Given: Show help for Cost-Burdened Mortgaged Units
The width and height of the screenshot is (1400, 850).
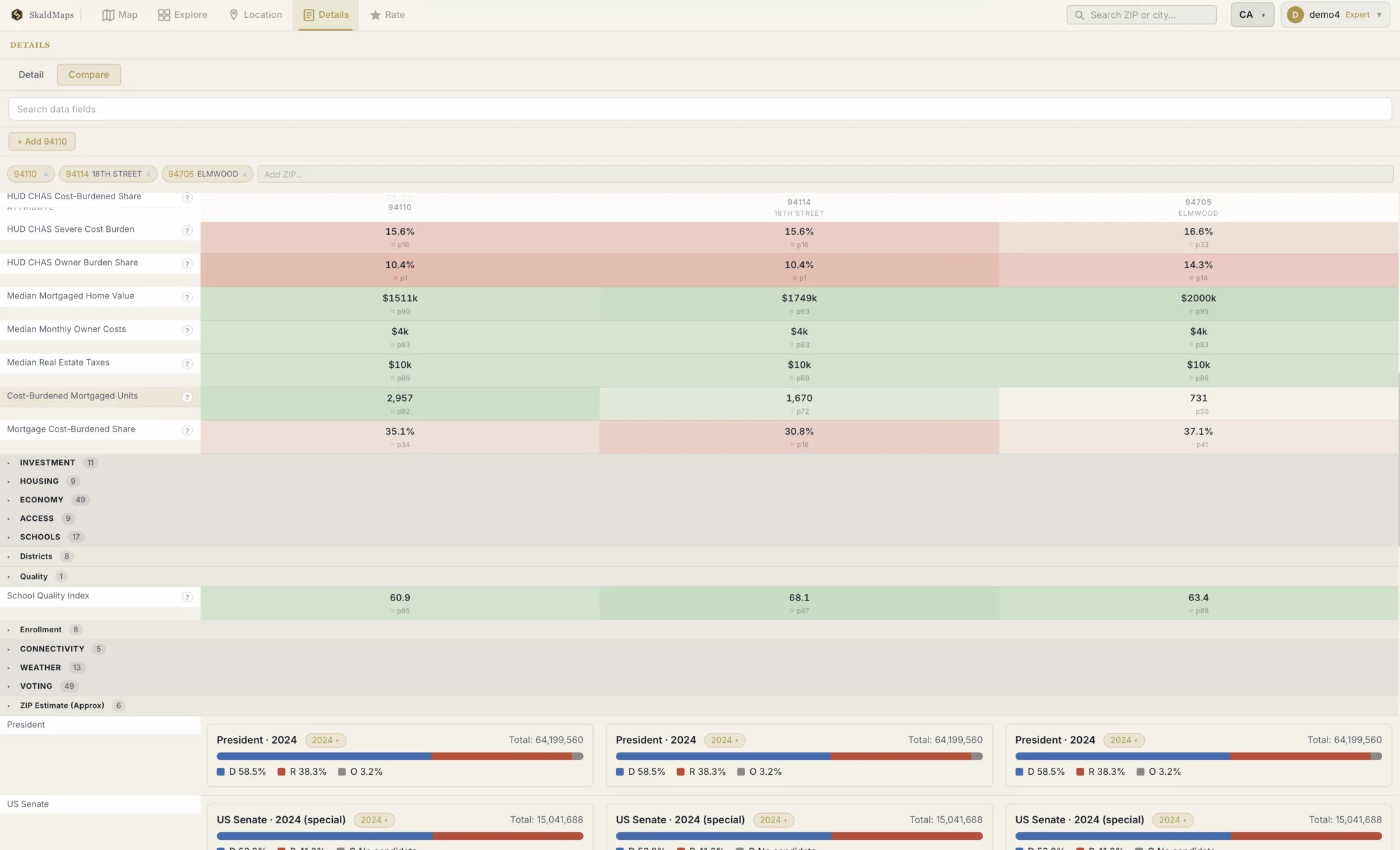Looking at the screenshot, I should (187, 397).
